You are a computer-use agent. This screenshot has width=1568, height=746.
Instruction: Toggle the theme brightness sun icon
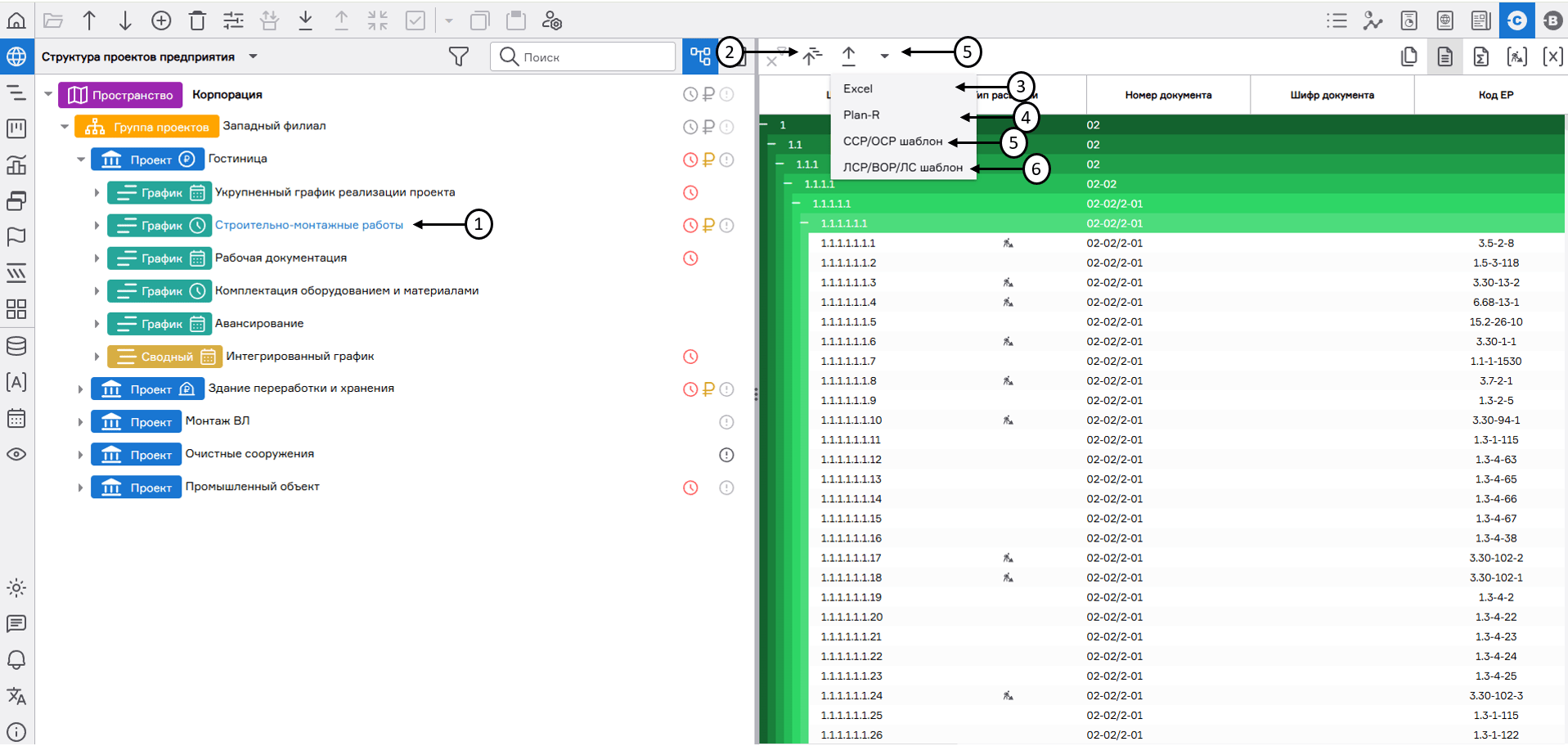(16, 588)
